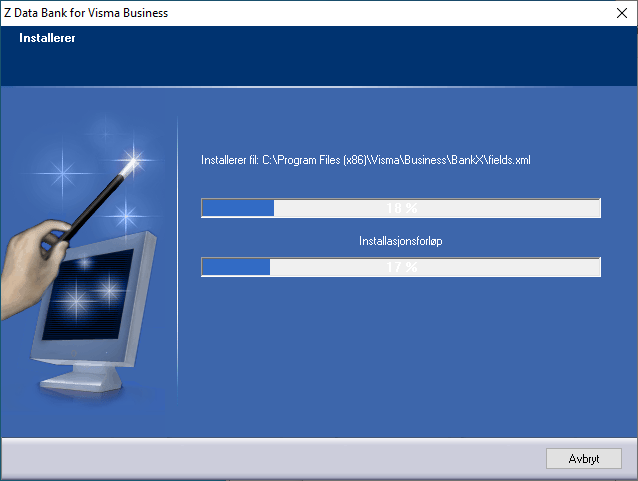Click filled blue part of upper progress bar
Viewport: 638px width, 481px height.
pyautogui.click(x=237, y=208)
